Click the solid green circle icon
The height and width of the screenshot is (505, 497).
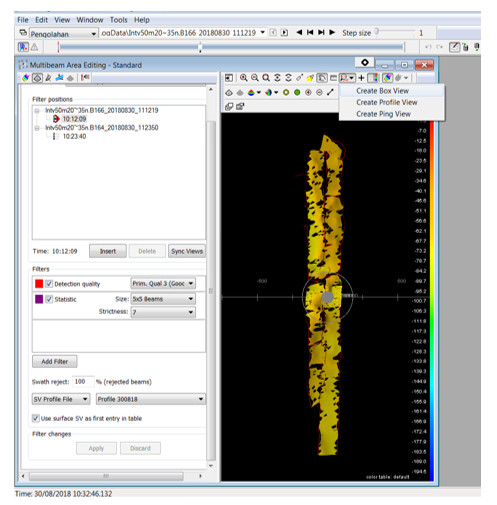tap(297, 93)
